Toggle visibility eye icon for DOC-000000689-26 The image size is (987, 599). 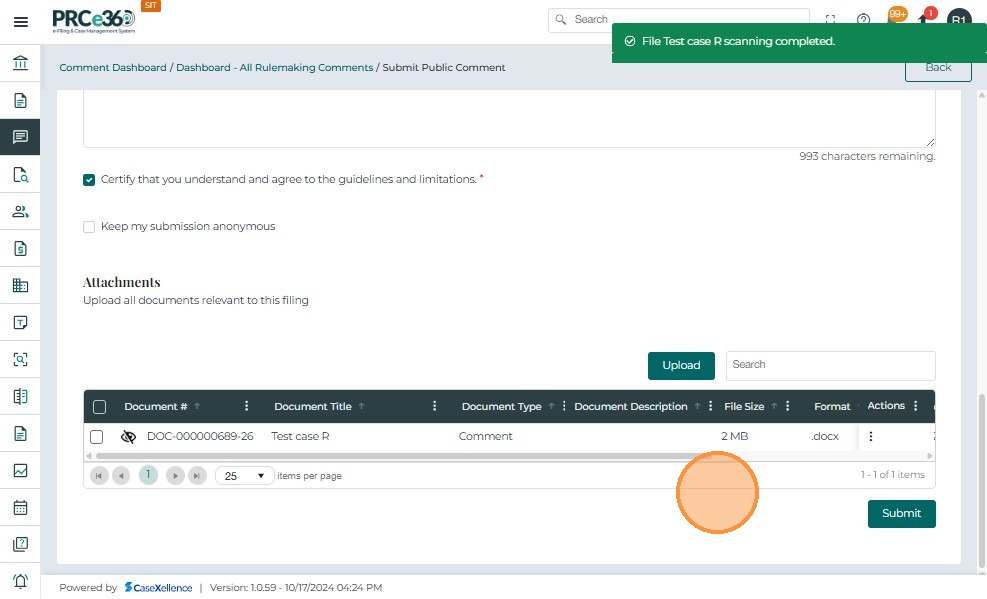(128, 437)
